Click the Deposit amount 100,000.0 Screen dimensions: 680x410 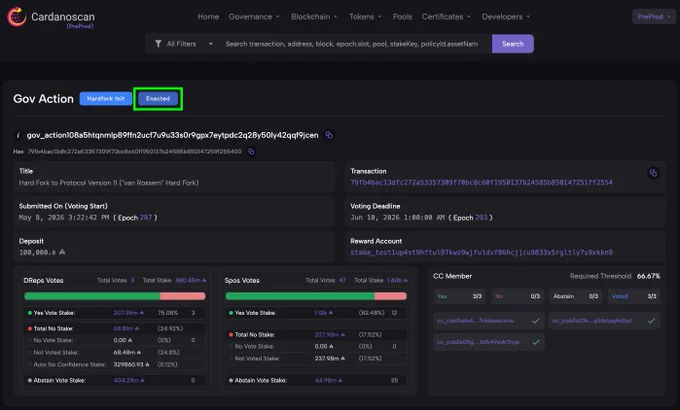(42, 253)
